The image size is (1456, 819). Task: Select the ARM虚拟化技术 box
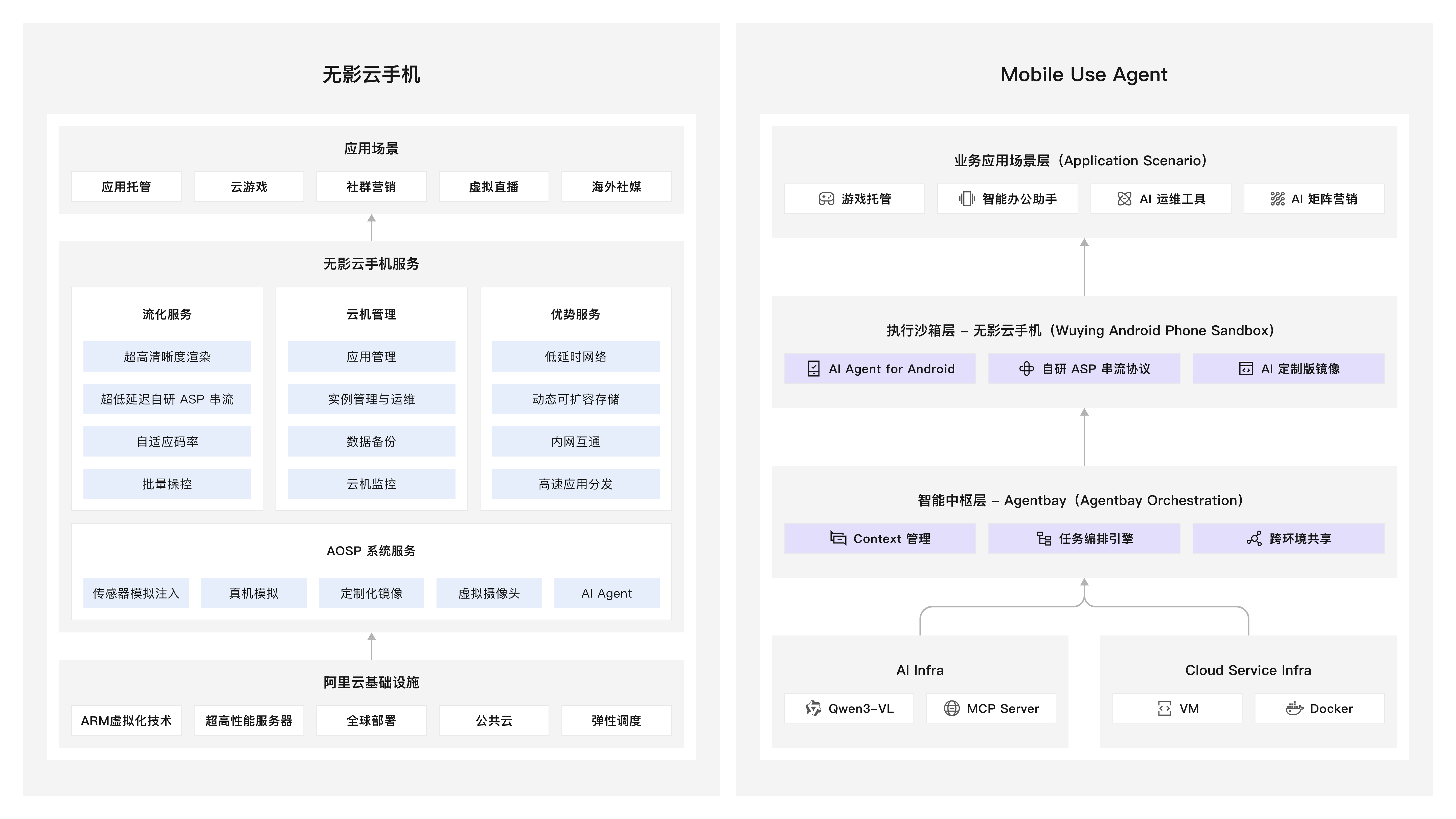126,721
